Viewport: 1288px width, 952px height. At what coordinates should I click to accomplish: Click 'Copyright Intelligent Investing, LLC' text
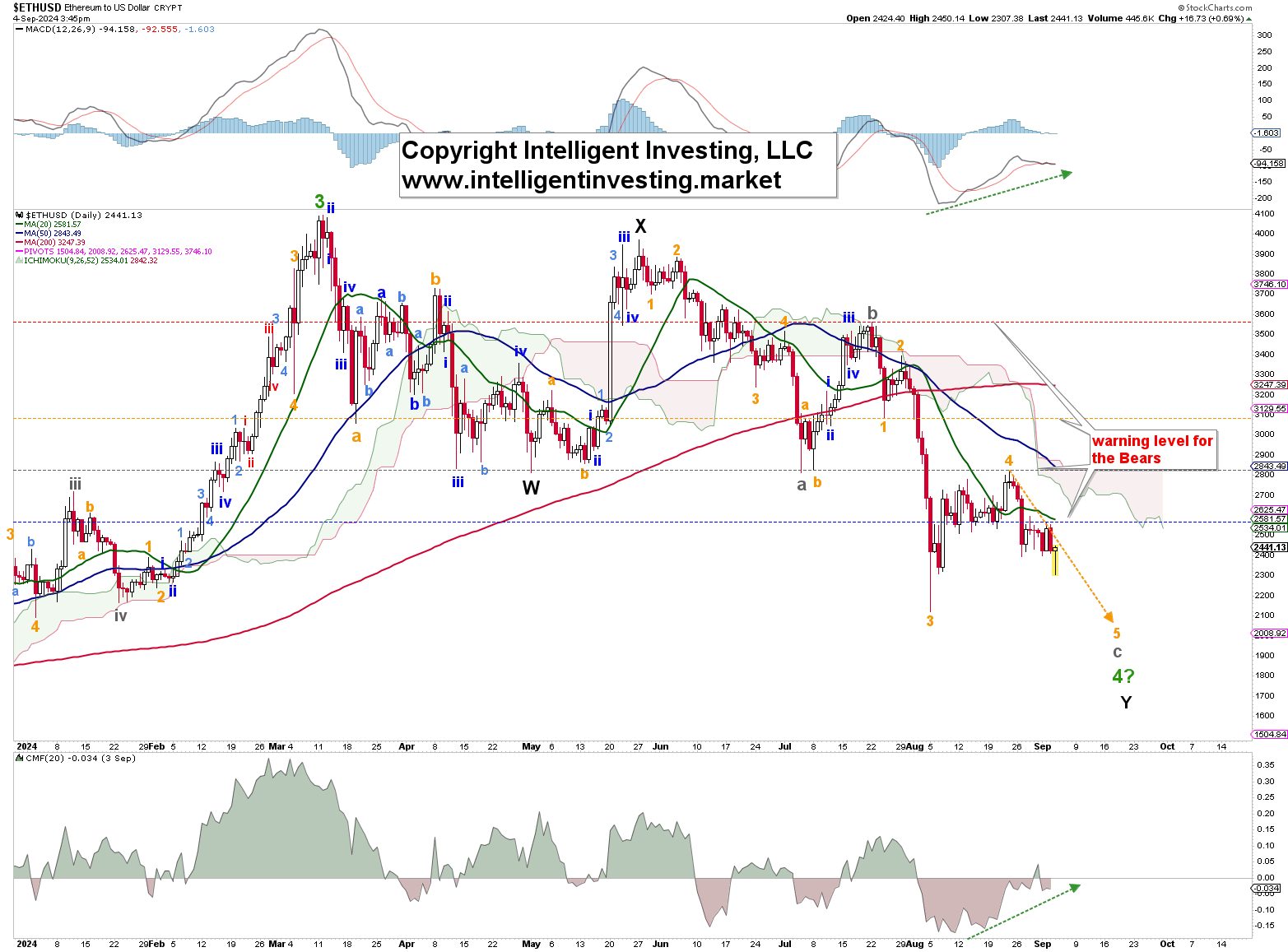click(x=607, y=151)
